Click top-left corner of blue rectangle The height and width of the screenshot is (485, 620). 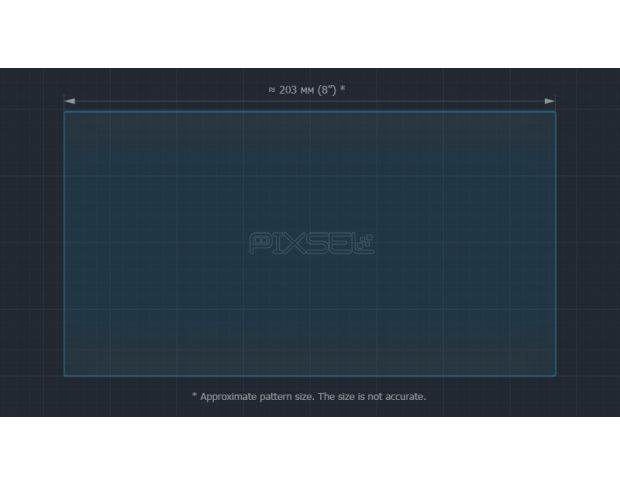click(x=65, y=112)
